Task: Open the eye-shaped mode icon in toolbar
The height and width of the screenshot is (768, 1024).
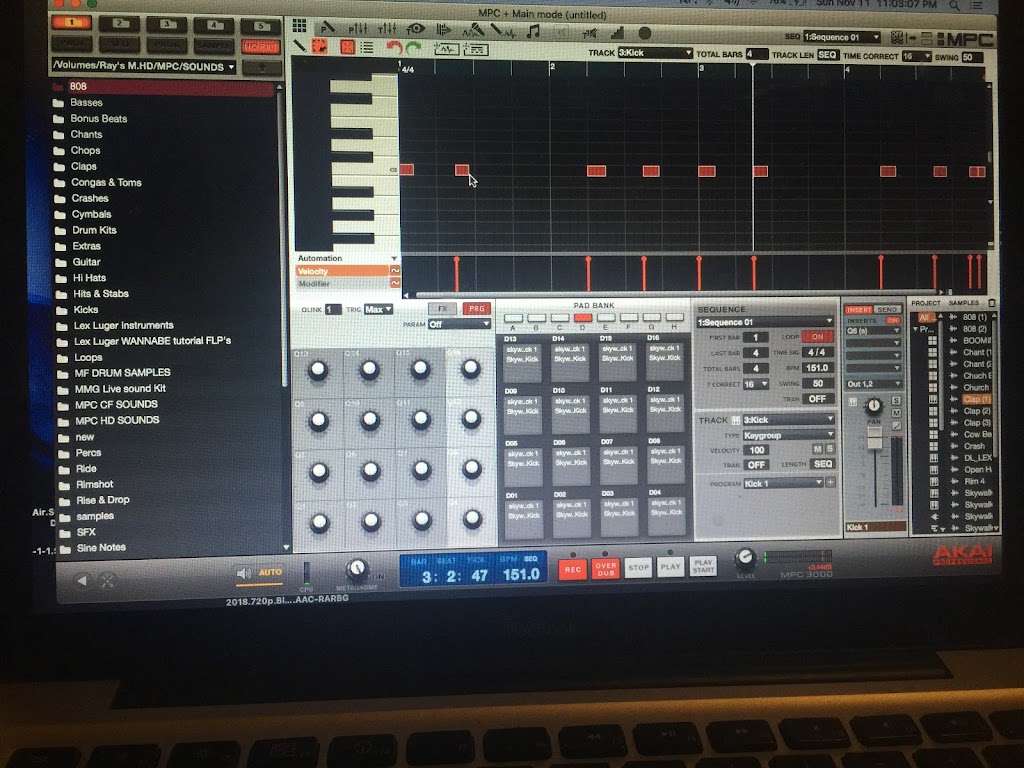Action: click(415, 29)
